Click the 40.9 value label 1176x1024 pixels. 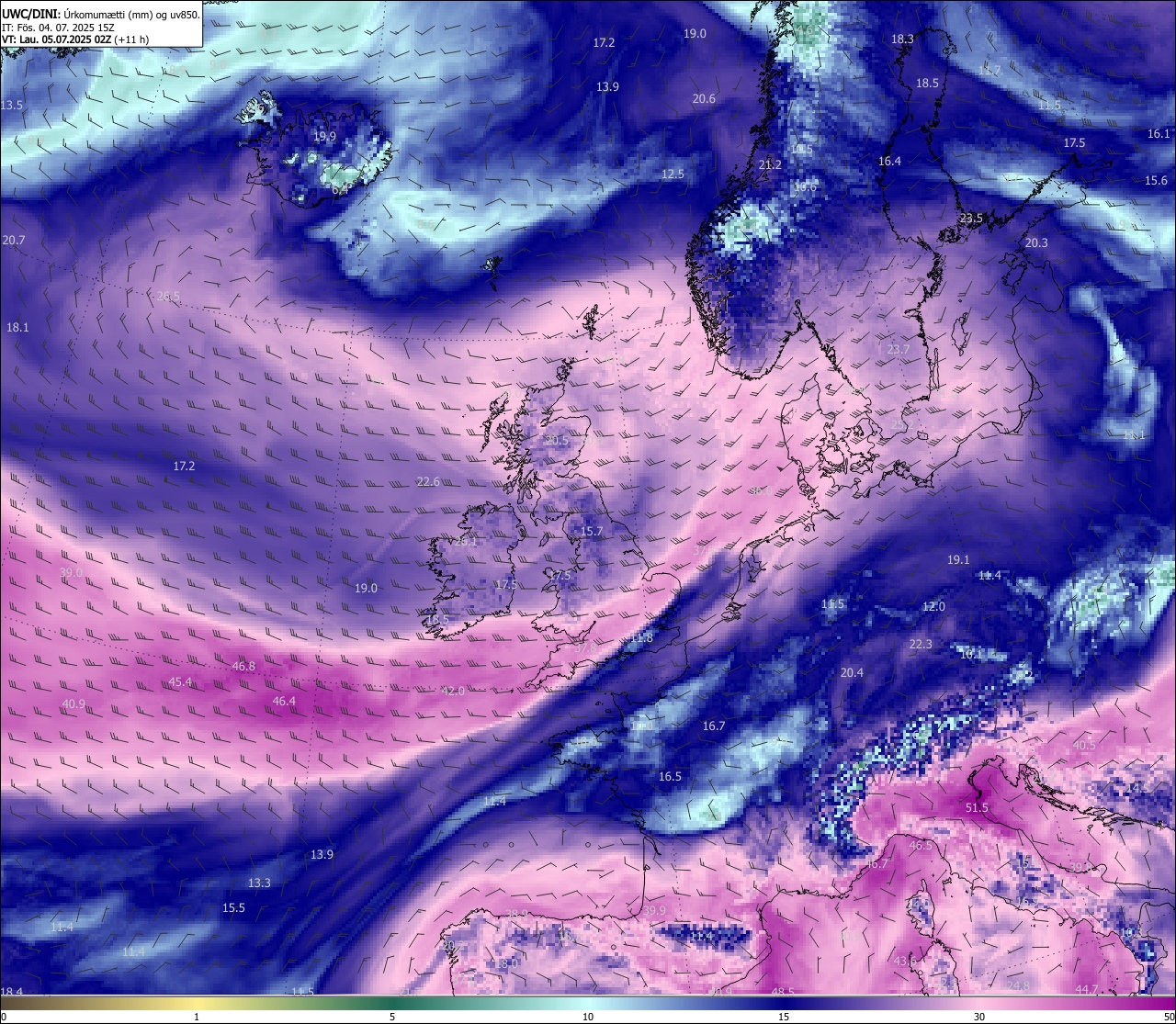[x=73, y=703]
